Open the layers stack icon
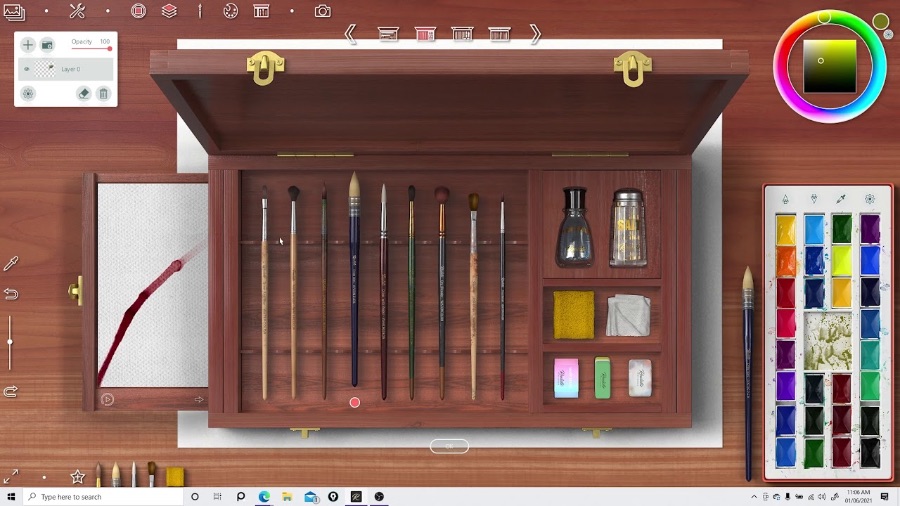 coord(169,11)
